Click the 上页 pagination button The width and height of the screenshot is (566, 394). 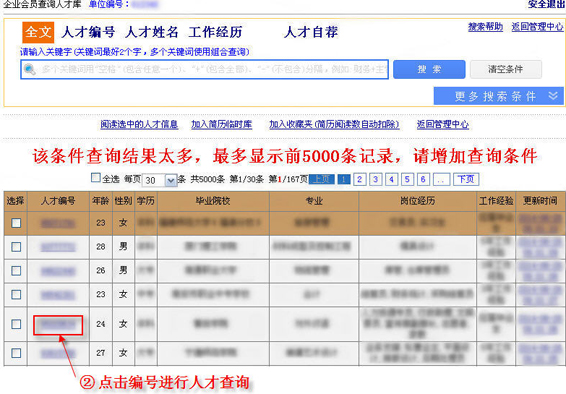click(322, 179)
